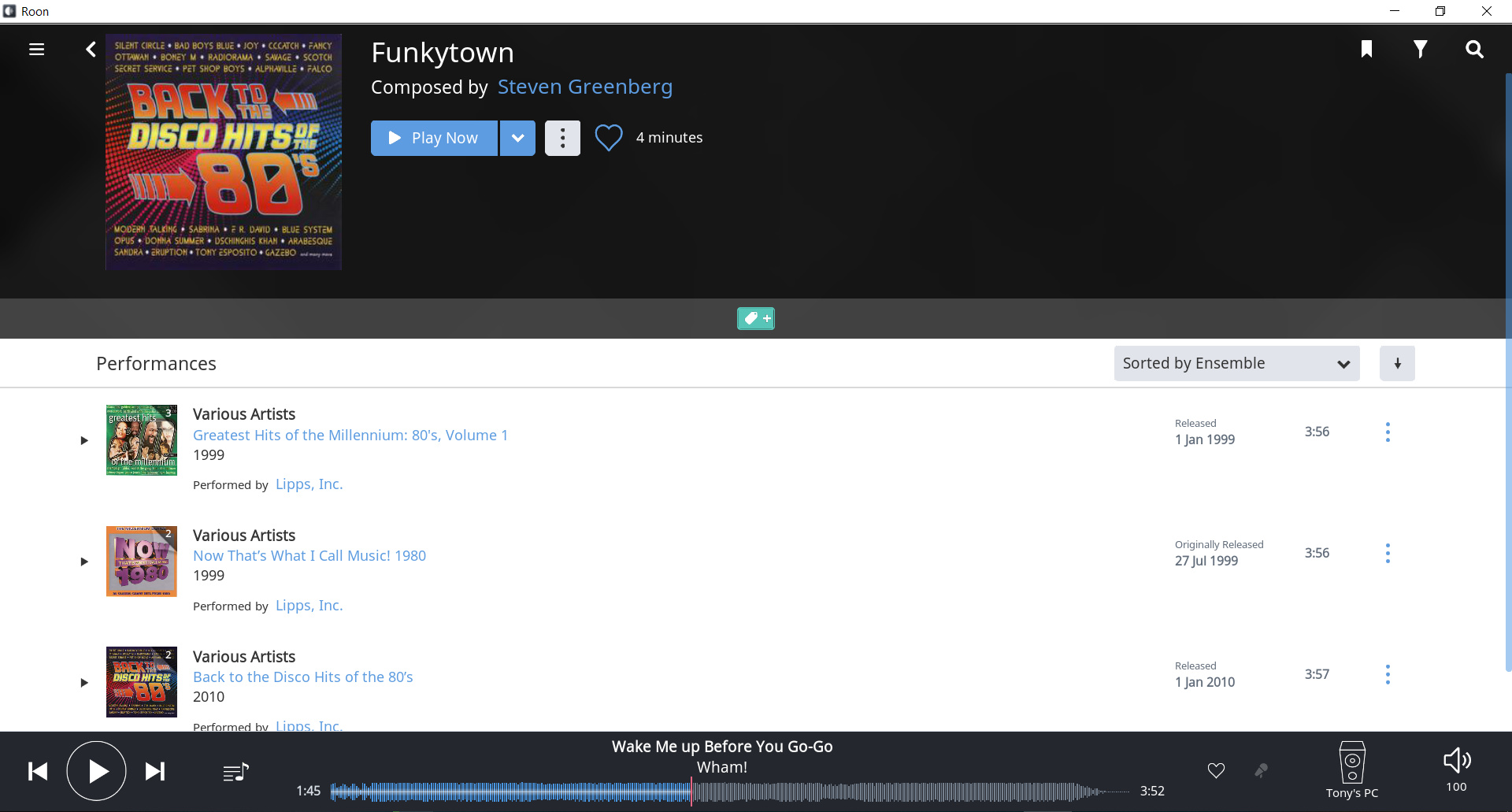The image size is (1512, 812).
Task: Play the Greatest Hits of the Millennium performance
Action: coord(84,440)
